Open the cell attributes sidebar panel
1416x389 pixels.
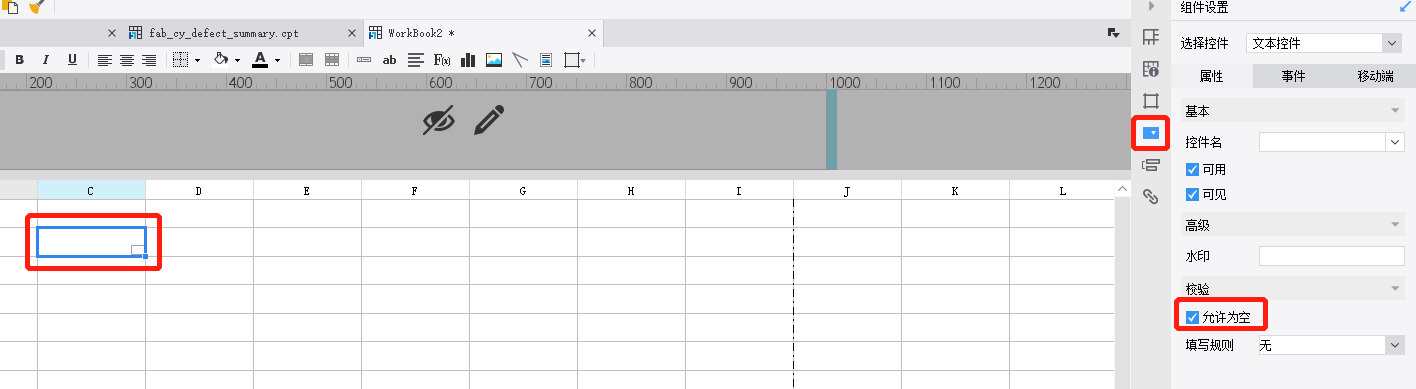click(1150, 69)
